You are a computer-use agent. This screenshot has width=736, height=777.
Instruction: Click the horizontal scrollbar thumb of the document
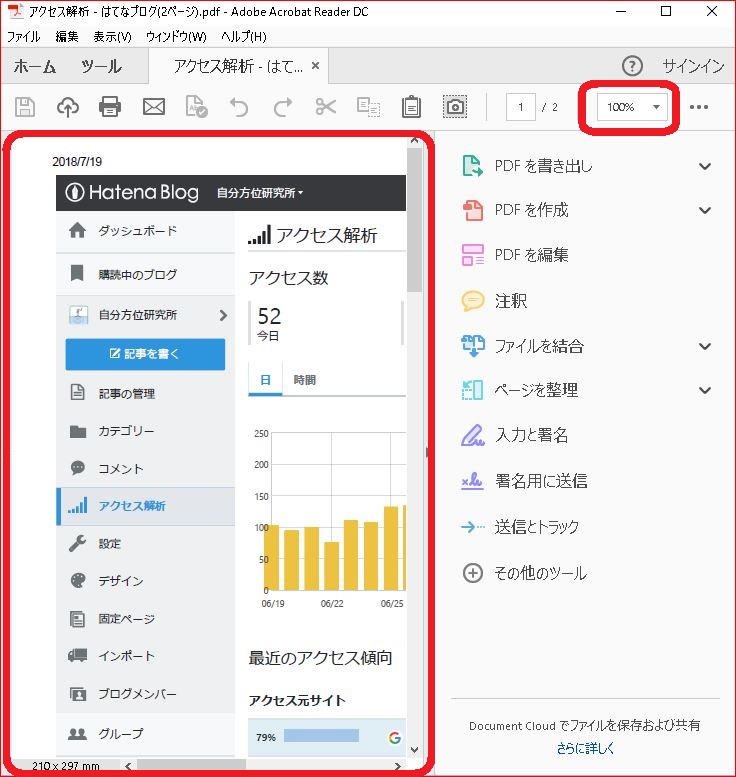tap(191, 766)
